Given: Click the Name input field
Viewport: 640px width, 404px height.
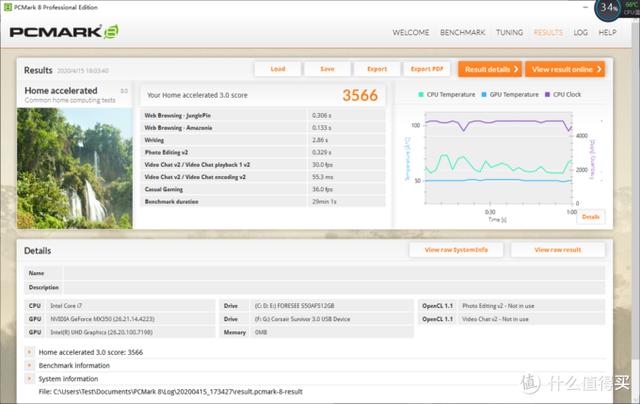Looking at the screenshot, I should point(334,273).
